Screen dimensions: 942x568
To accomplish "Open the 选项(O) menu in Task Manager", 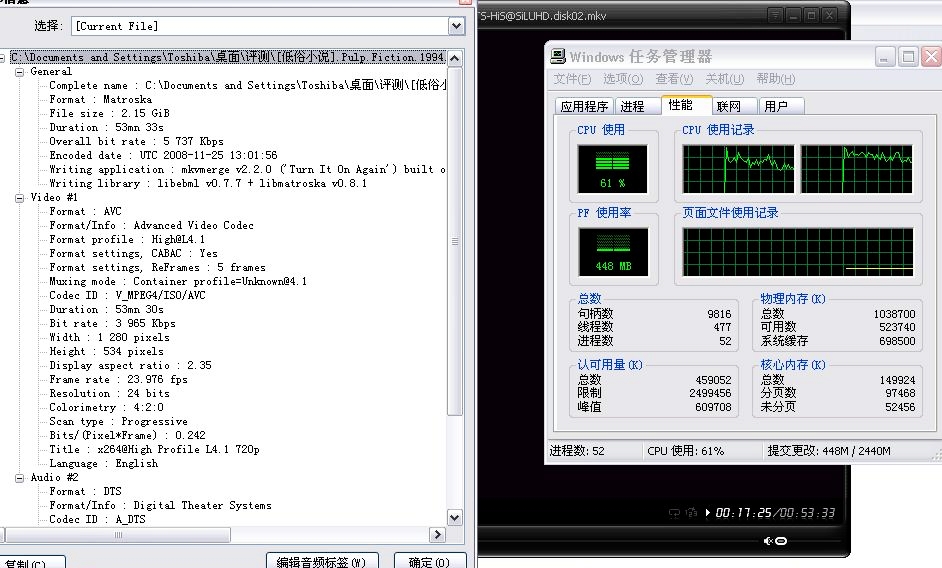I will pos(623,79).
